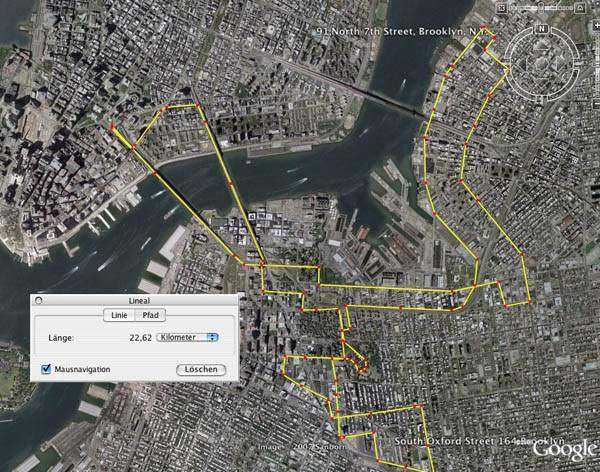Click the Kilometer dropdown's blue arrows

213,337
